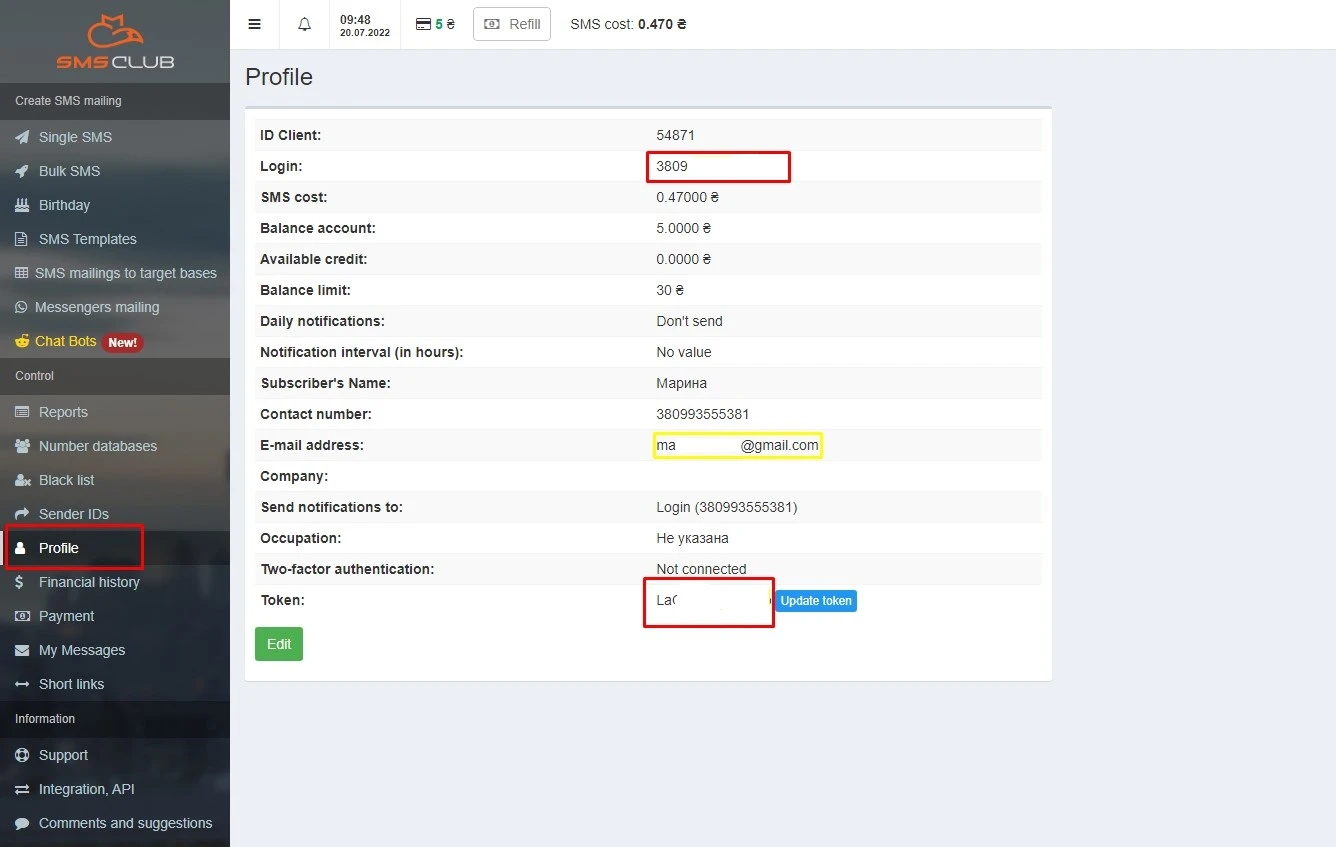This screenshot has width=1336, height=847.
Task: Open SMS Templates in the sidebar
Action: tap(87, 239)
